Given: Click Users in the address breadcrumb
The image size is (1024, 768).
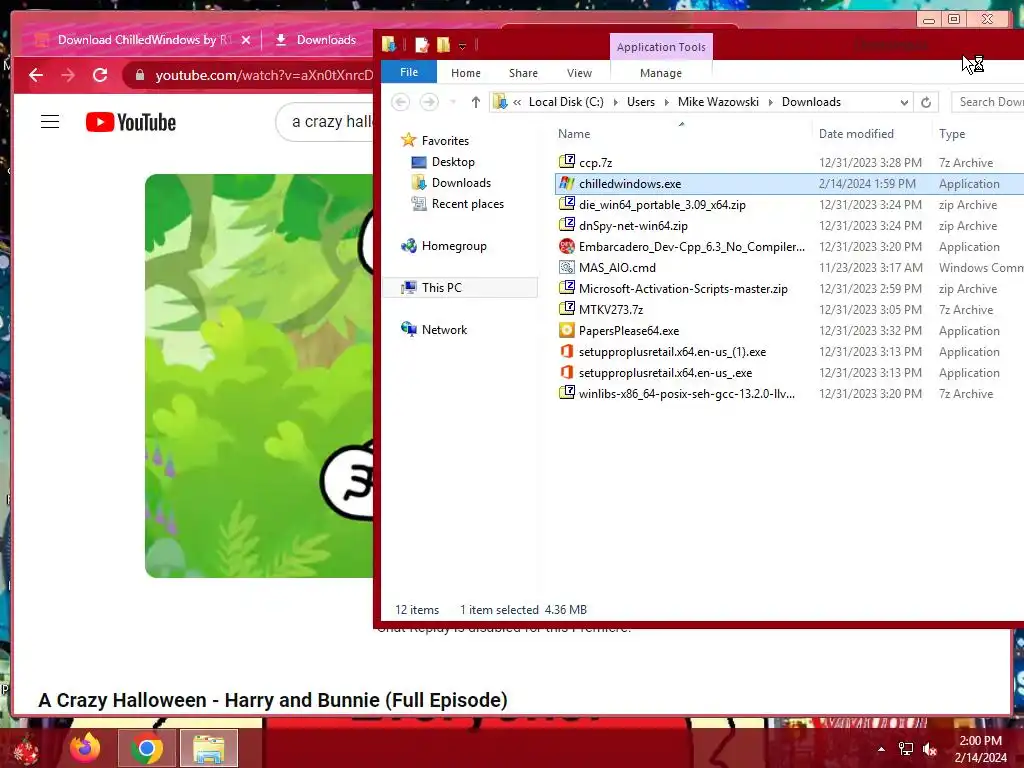Looking at the screenshot, I should (x=641, y=102).
